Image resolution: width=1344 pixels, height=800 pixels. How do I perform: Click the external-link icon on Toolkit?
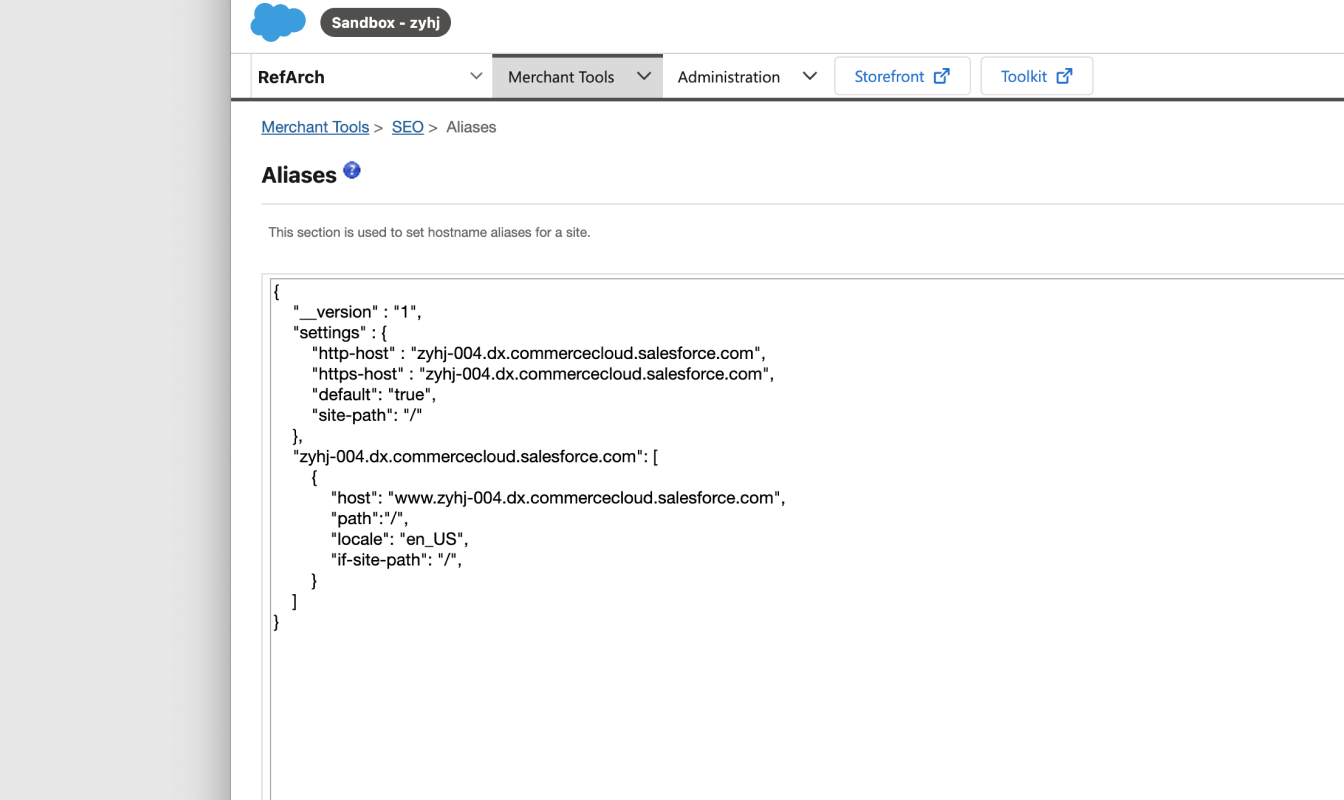(x=1064, y=76)
